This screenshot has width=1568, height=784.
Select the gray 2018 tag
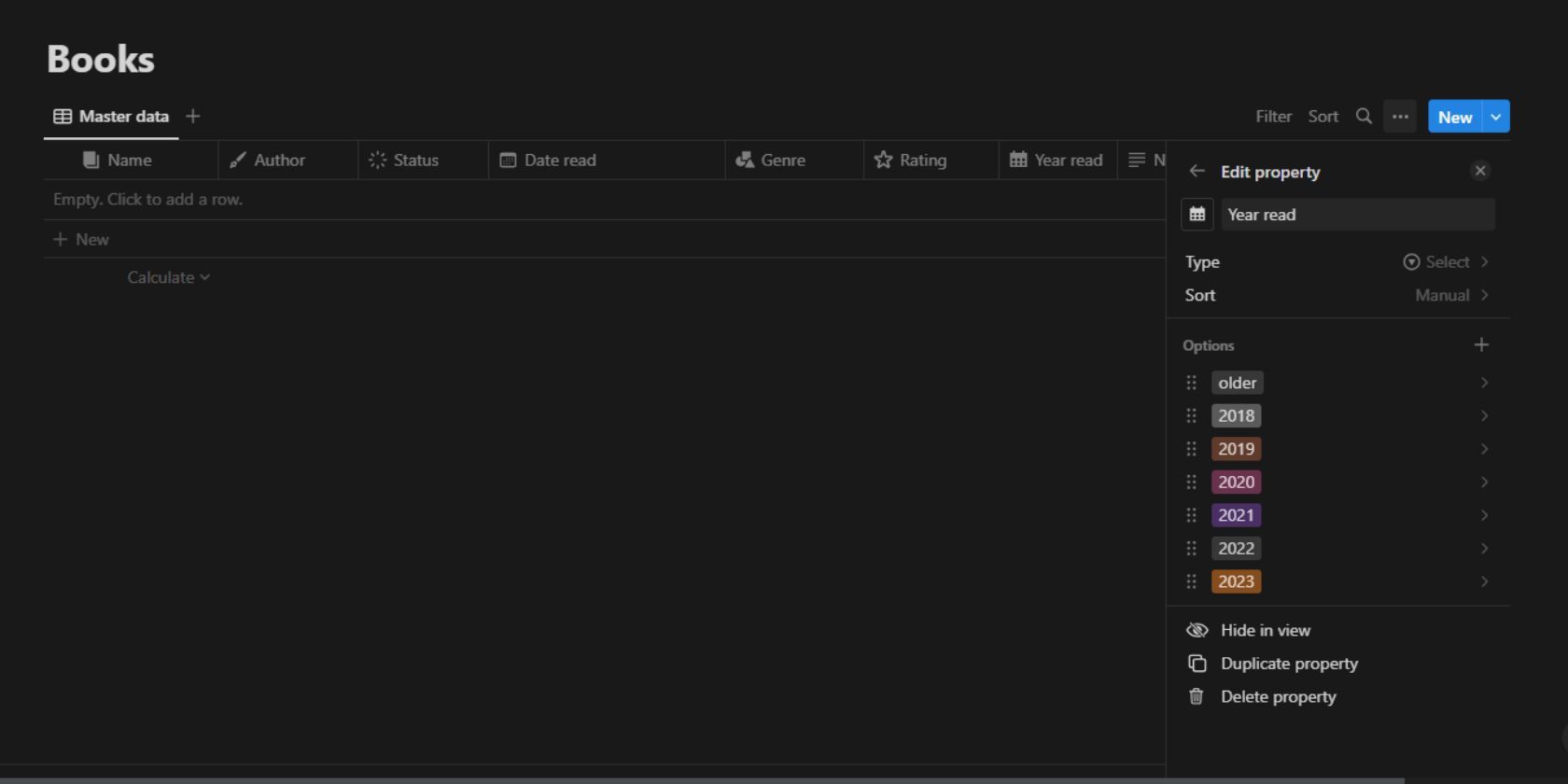click(x=1237, y=416)
